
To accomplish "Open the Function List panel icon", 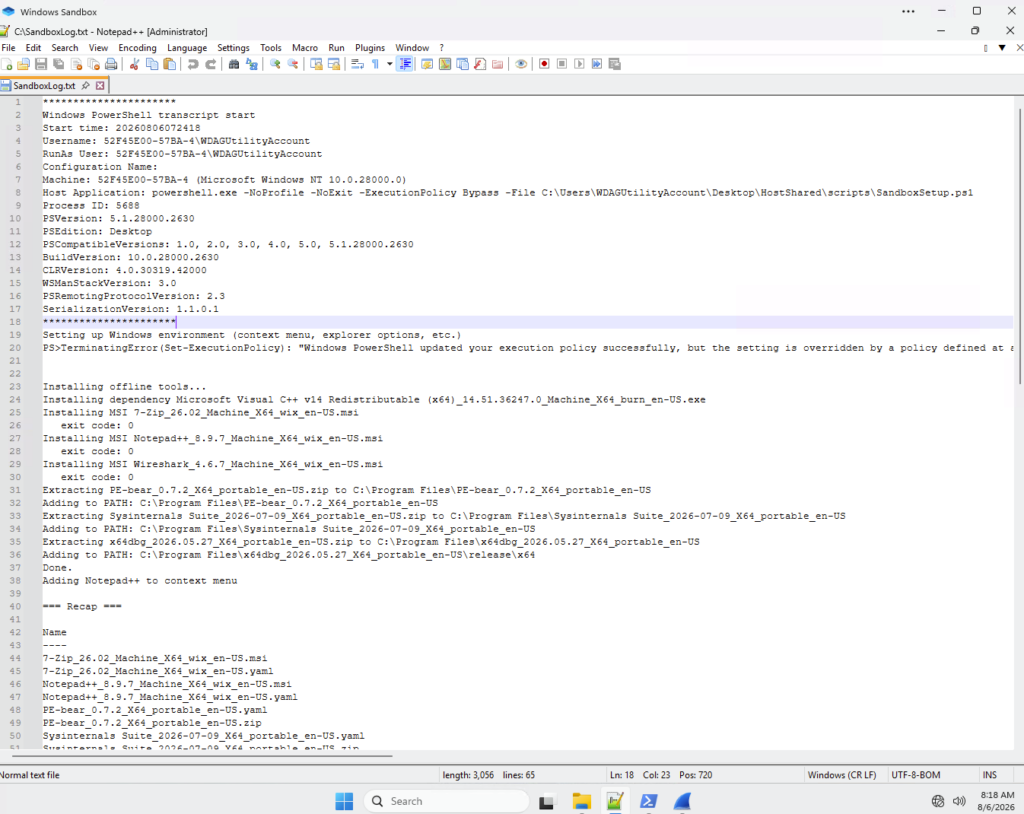I will pyautogui.click(x=480, y=64).
